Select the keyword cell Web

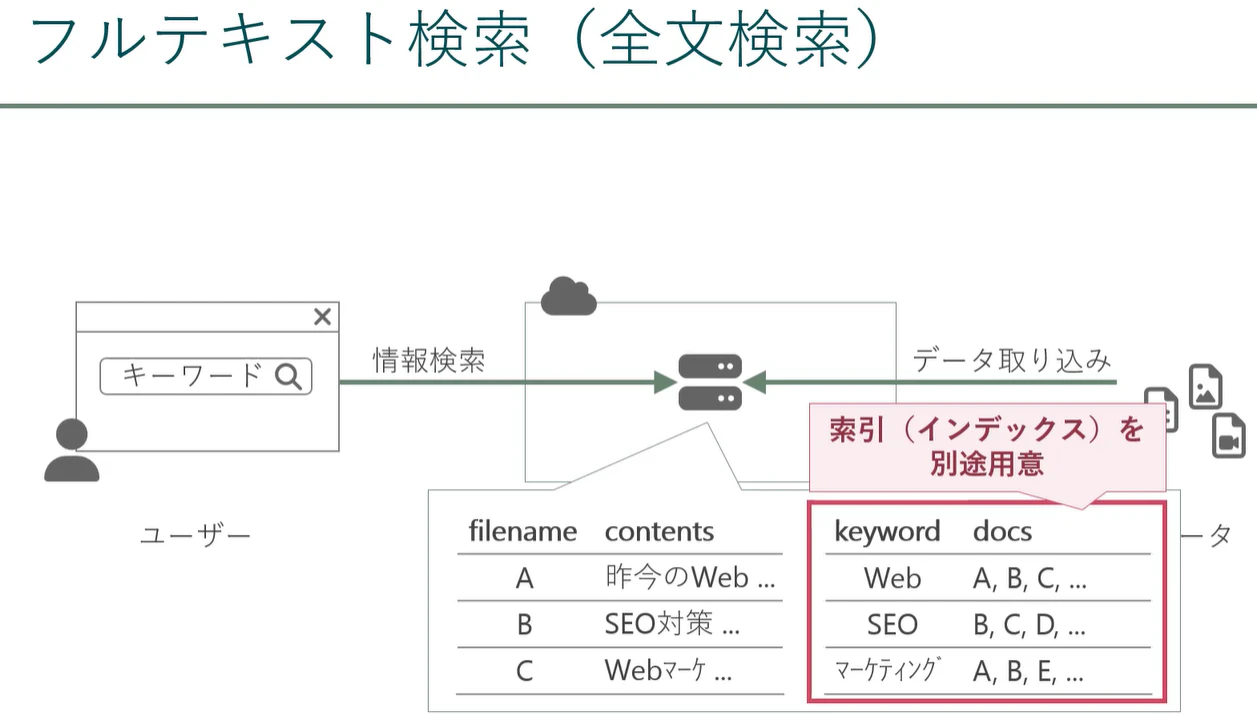(x=892, y=578)
